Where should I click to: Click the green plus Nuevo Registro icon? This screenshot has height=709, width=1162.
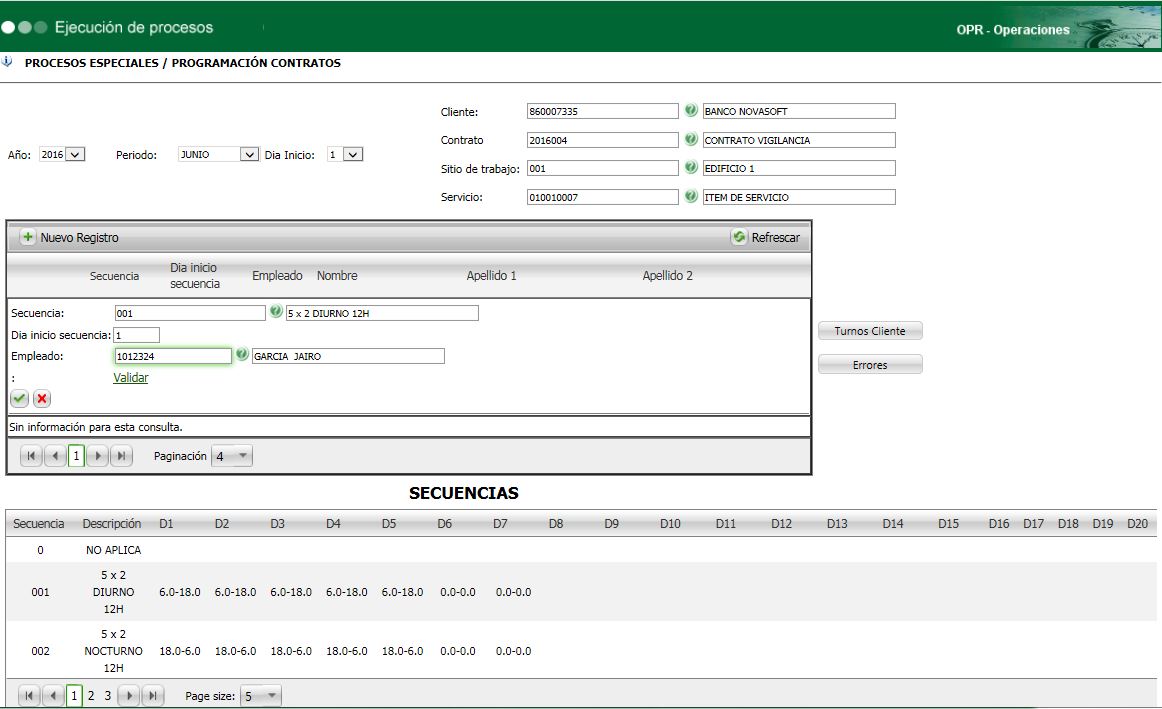pyautogui.click(x=27, y=237)
